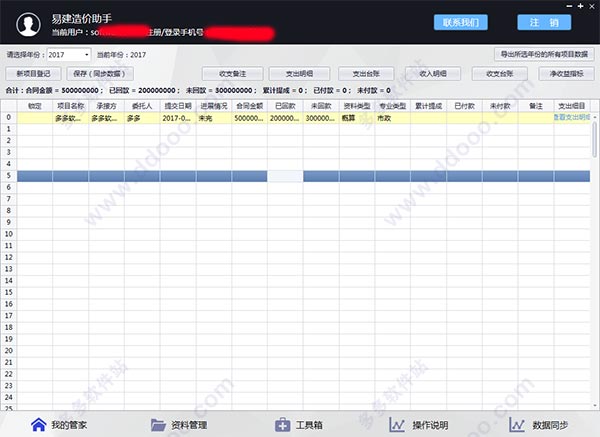600x437 pixels.
Task: Select the 未付款 column header
Action: [500, 106]
